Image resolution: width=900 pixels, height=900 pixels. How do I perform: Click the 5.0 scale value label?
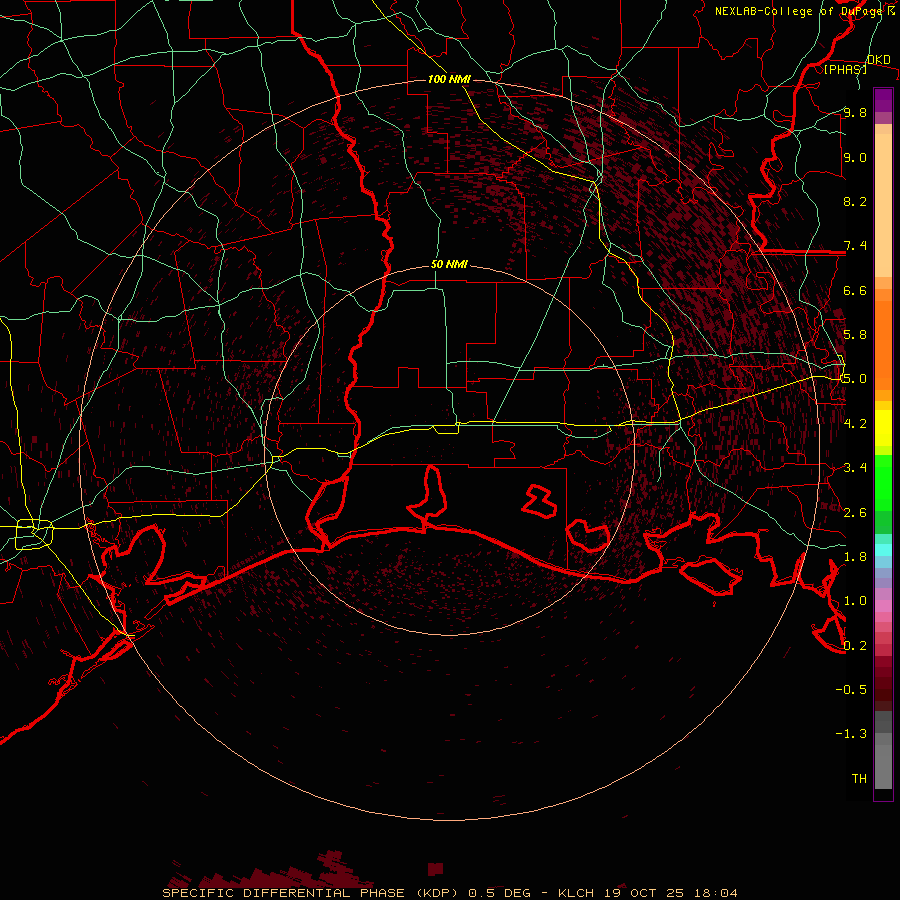point(854,379)
